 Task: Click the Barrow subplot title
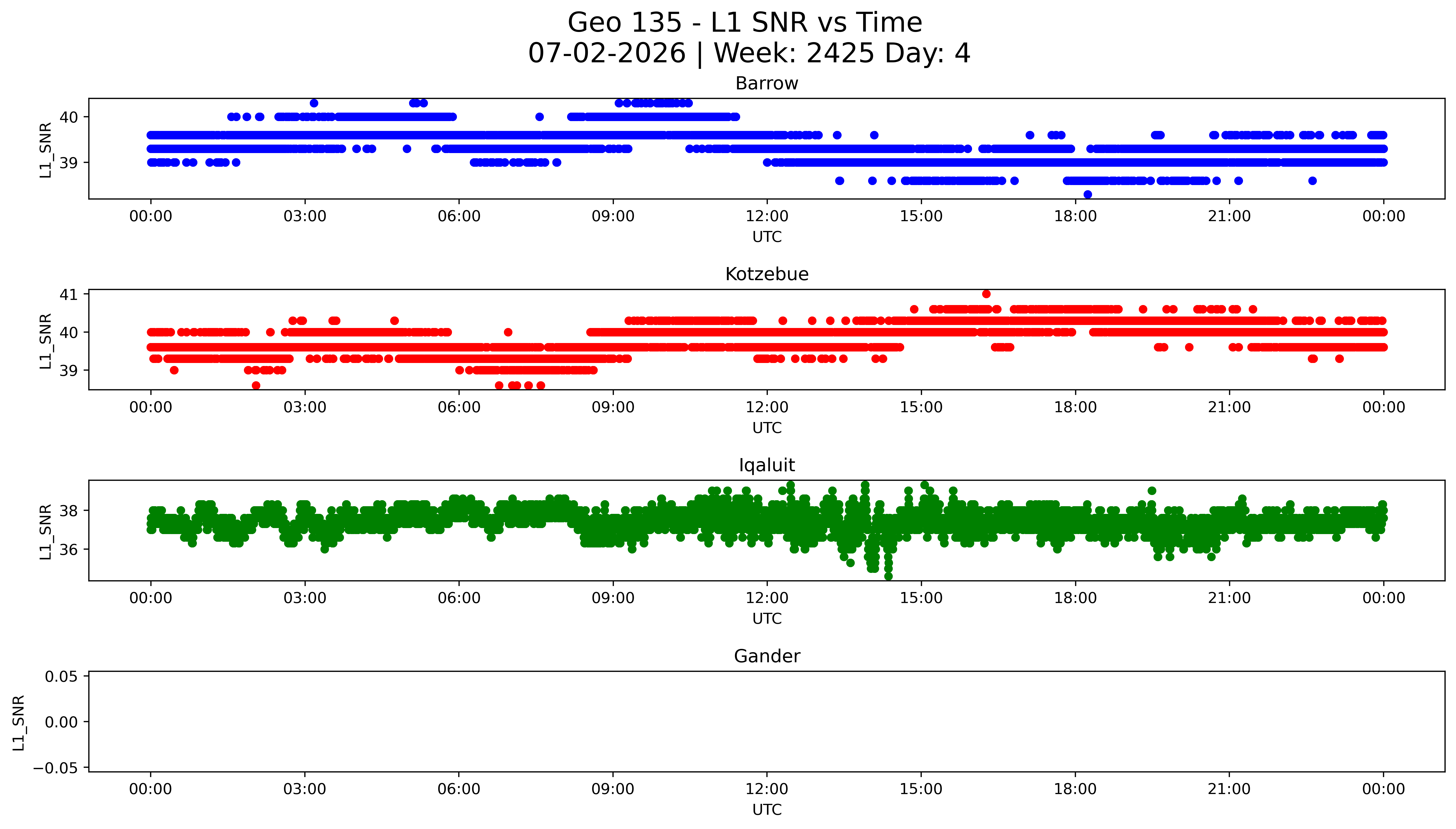(766, 84)
